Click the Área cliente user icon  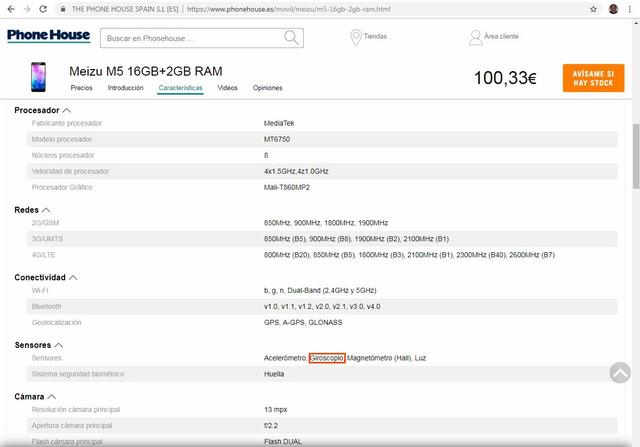tap(475, 38)
